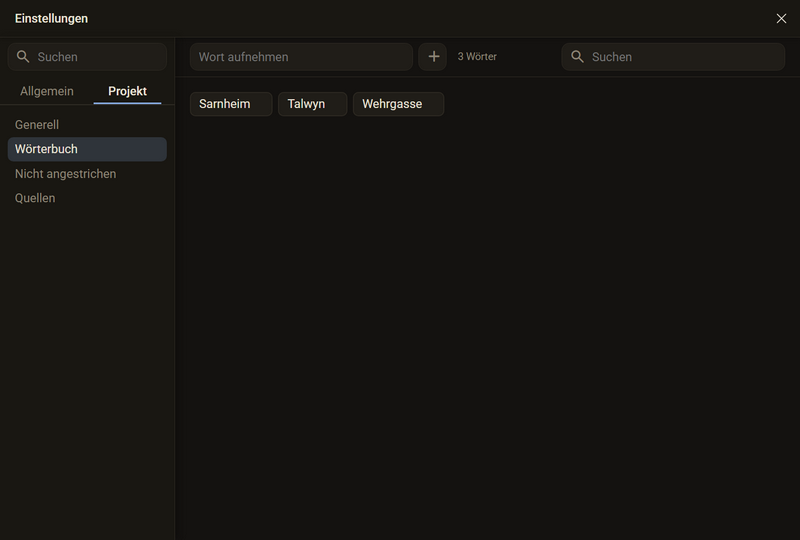Select the Projekt tab

coord(128,91)
